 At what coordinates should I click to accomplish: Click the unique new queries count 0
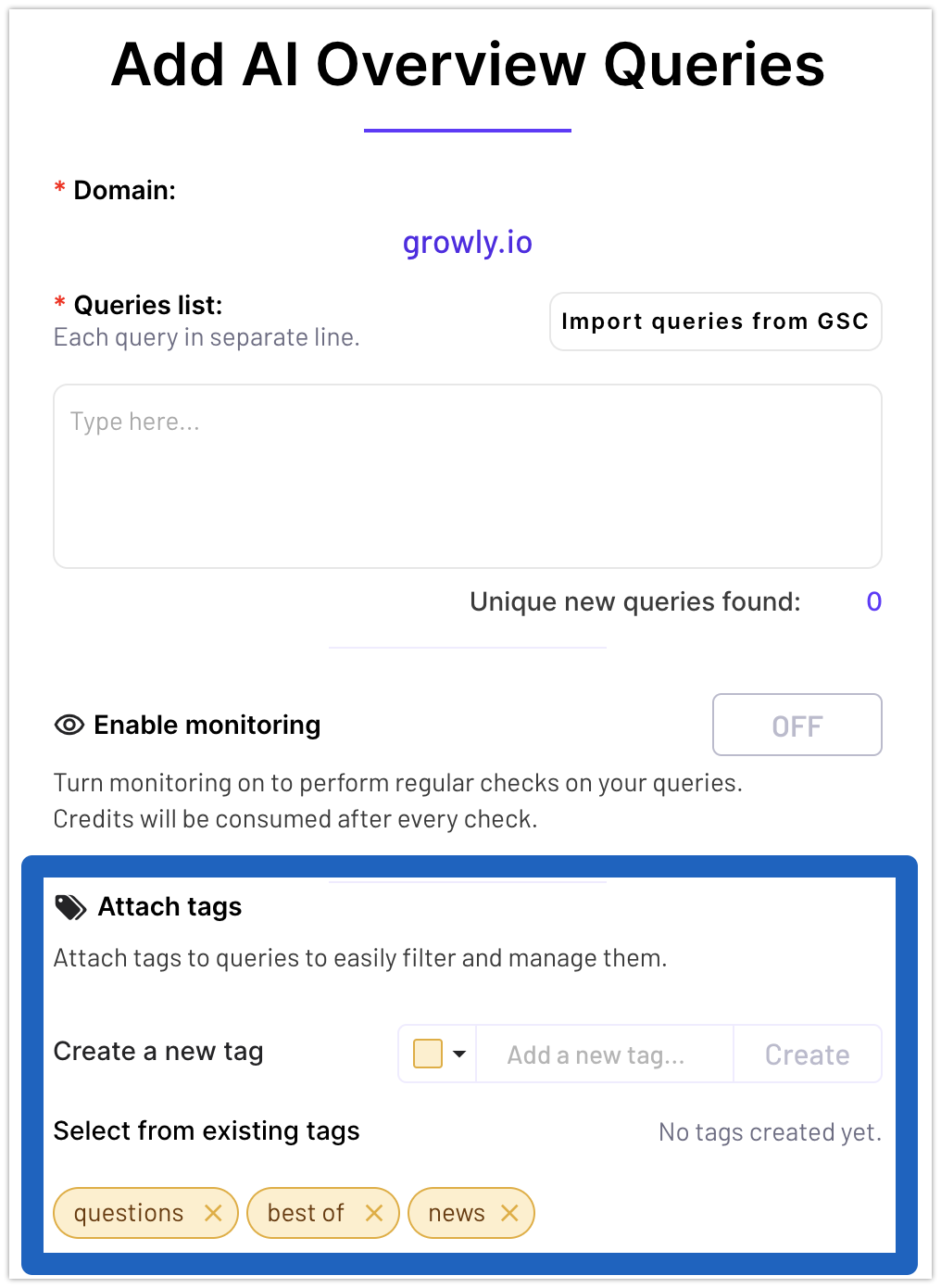pos(873,601)
